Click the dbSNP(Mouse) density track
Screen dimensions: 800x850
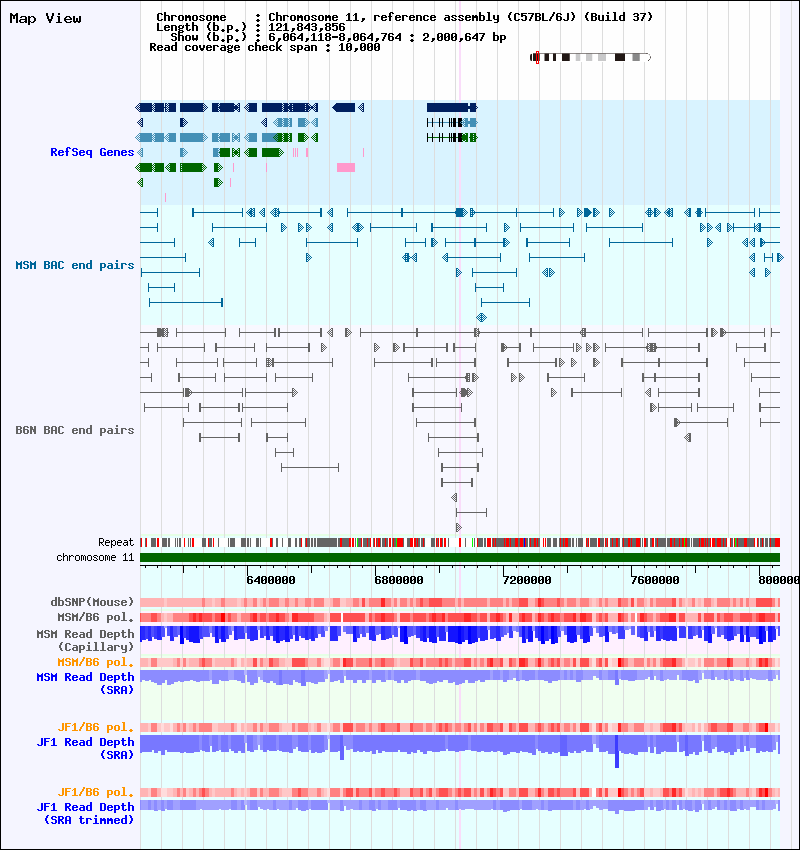click(460, 602)
